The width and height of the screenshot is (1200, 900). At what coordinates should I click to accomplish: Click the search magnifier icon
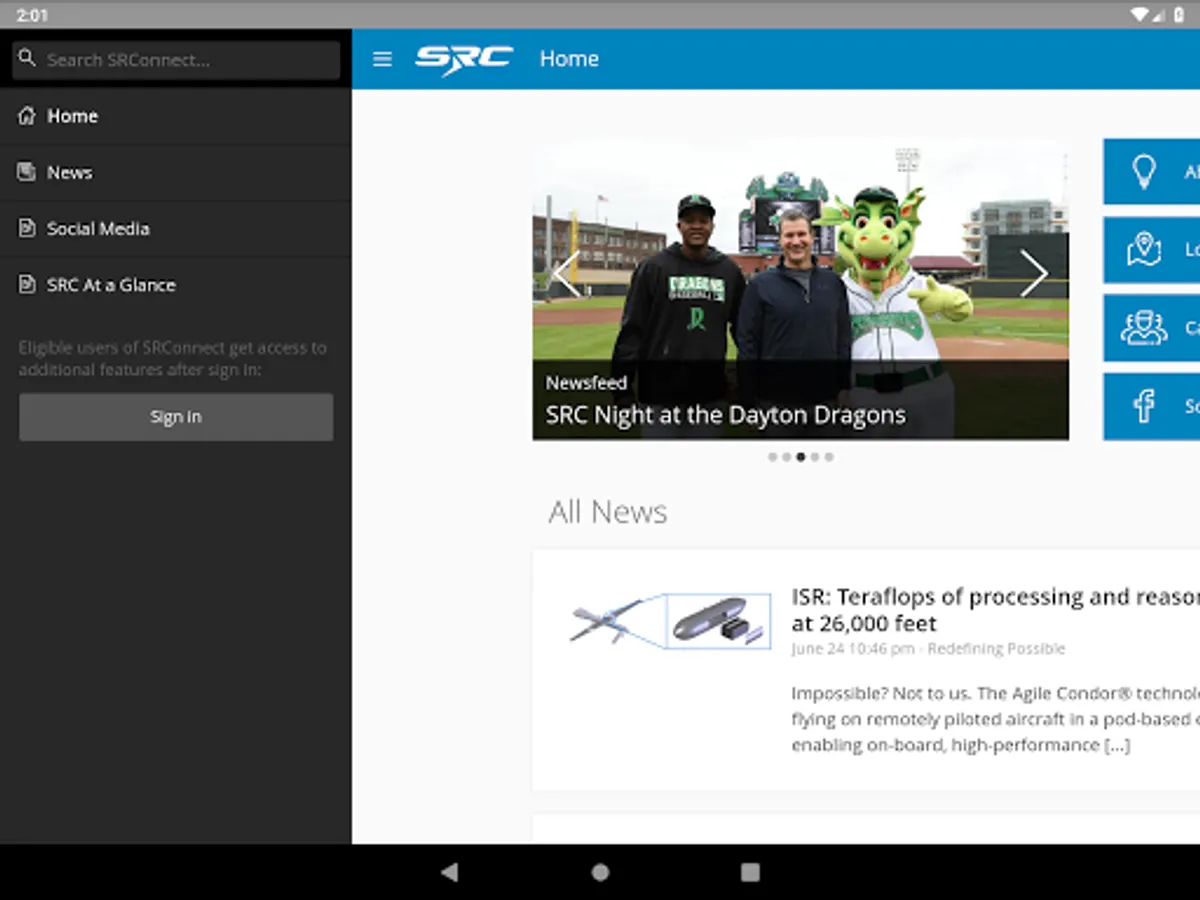(x=28, y=59)
